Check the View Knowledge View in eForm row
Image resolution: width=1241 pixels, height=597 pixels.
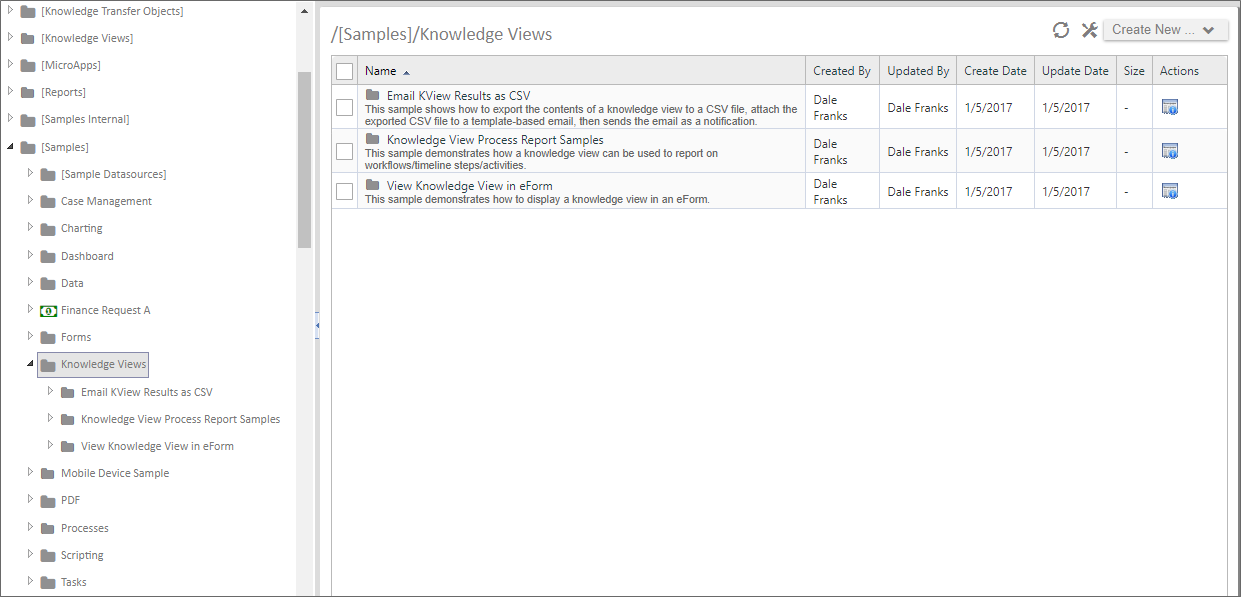[x=344, y=191]
